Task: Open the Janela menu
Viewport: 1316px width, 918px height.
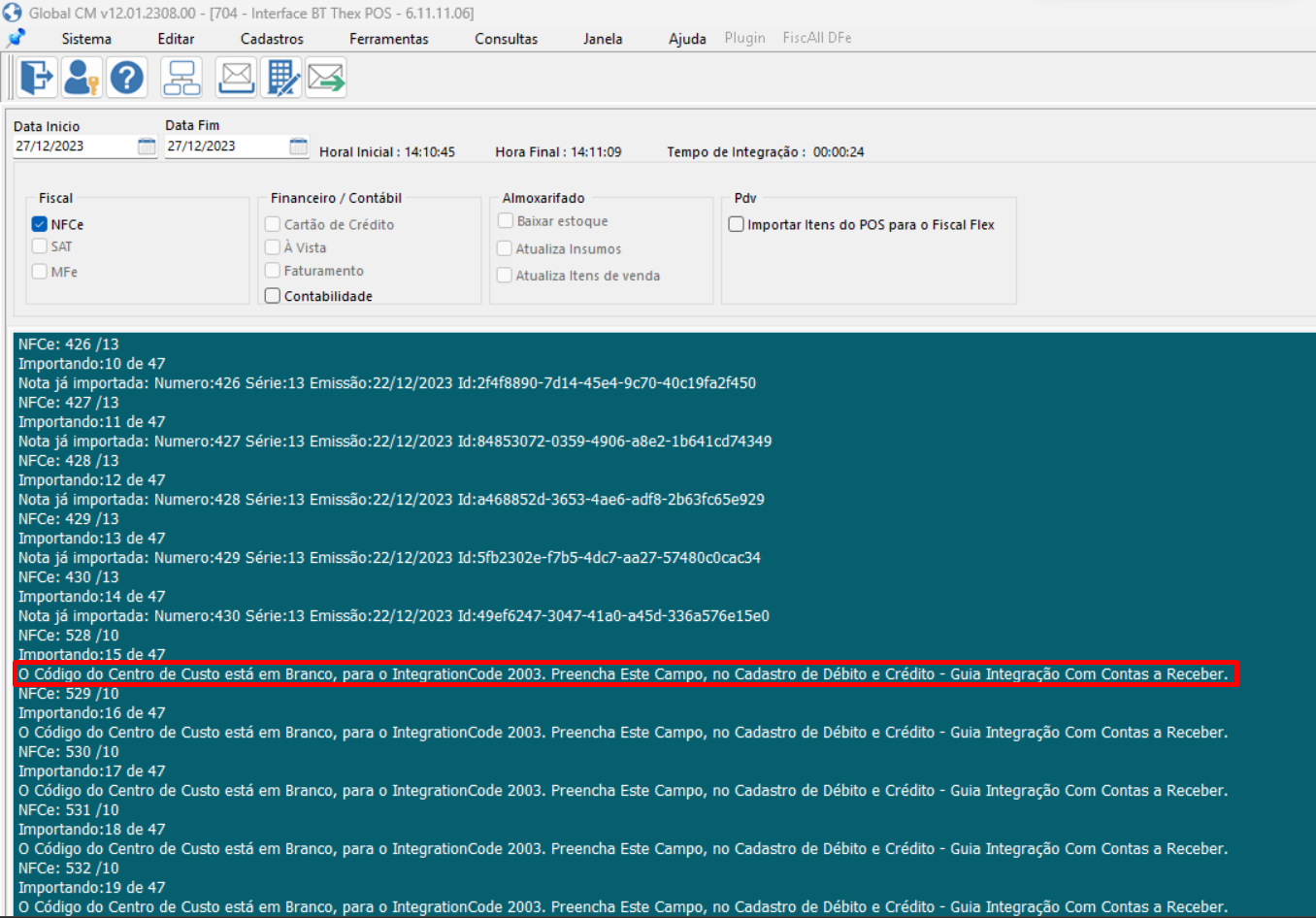Action: coord(603,39)
